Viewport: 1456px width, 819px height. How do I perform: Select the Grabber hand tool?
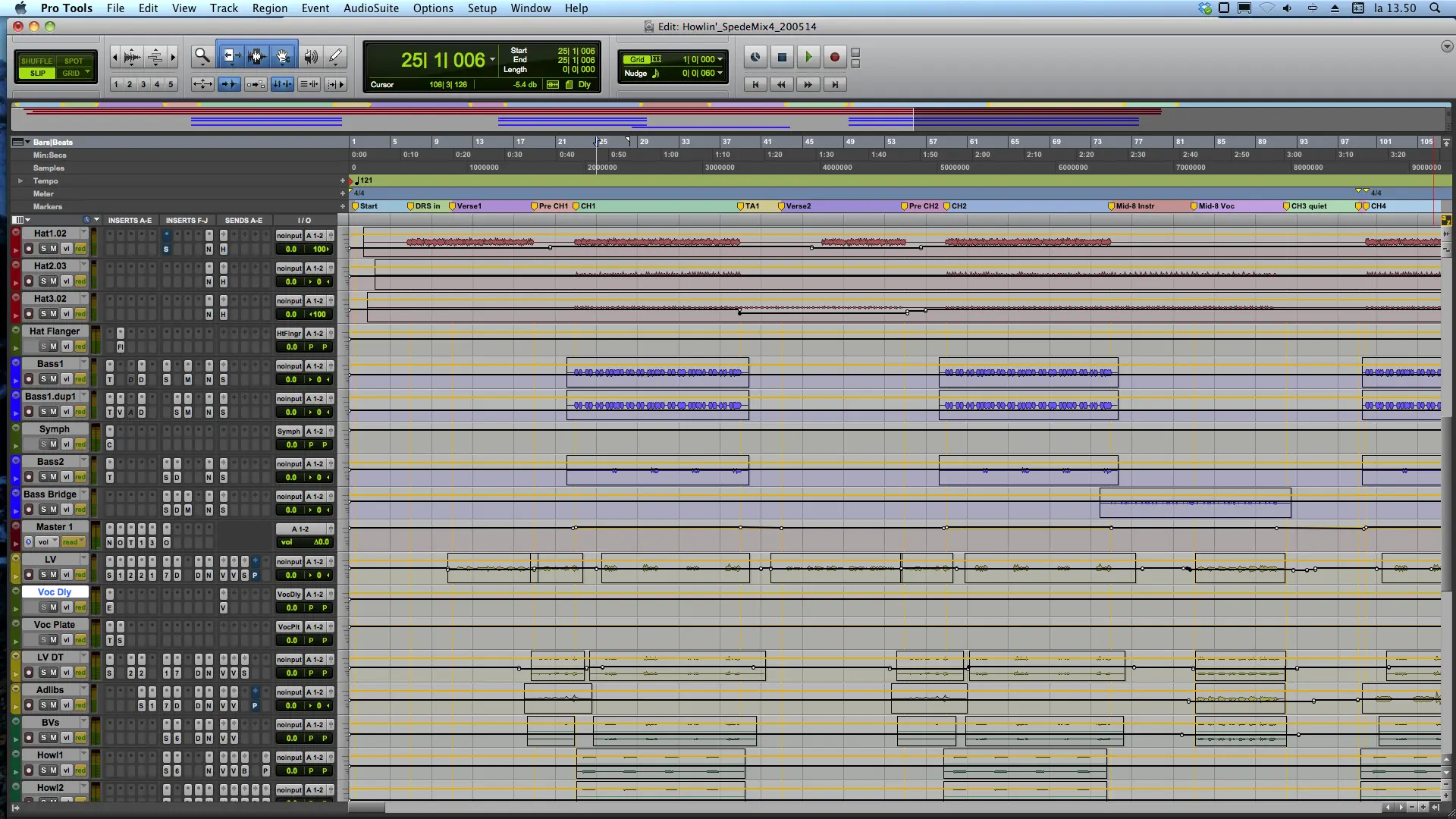click(283, 56)
